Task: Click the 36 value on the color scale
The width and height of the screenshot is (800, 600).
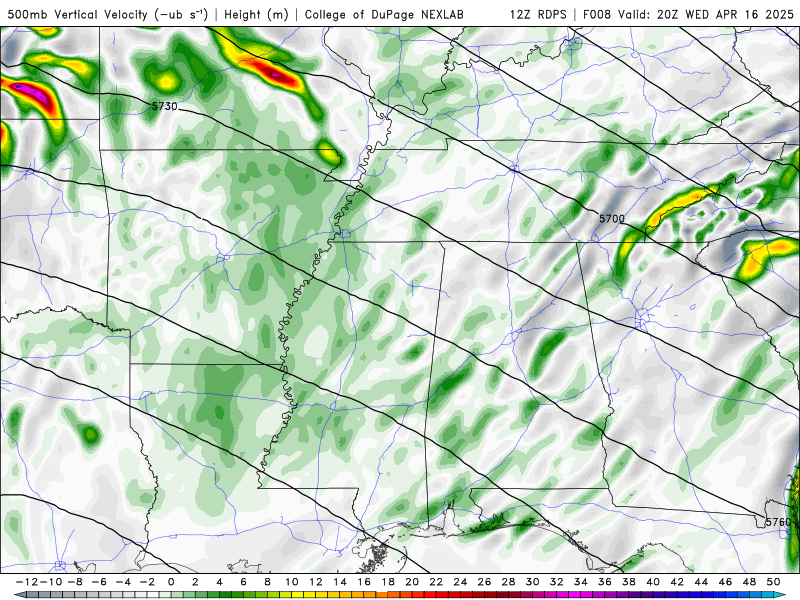Action: [605, 582]
